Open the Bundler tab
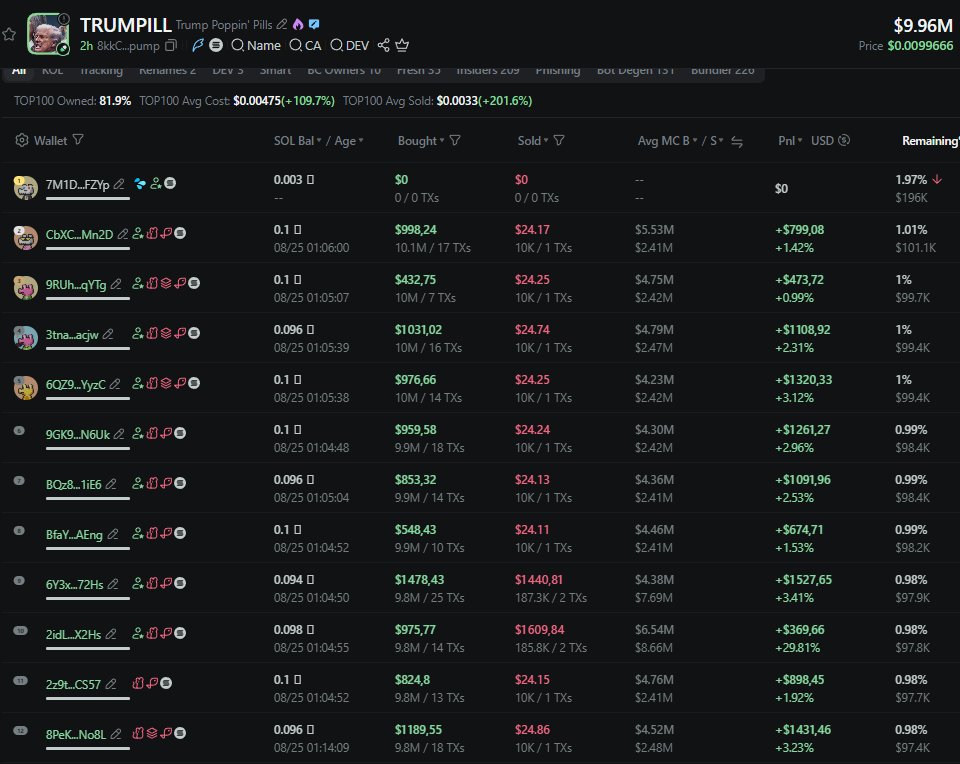This screenshot has height=764, width=960. pos(722,71)
